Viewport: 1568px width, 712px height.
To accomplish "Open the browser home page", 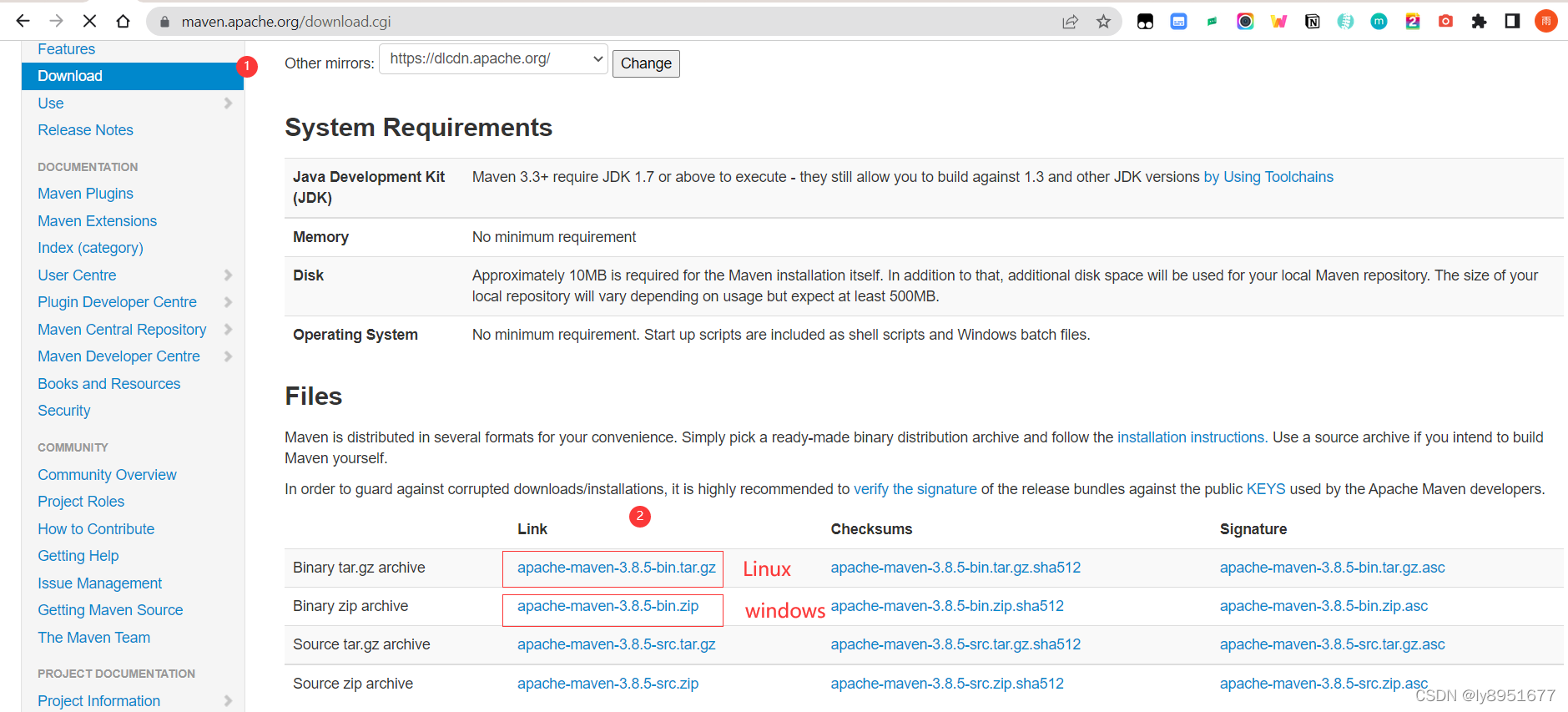I will (123, 21).
